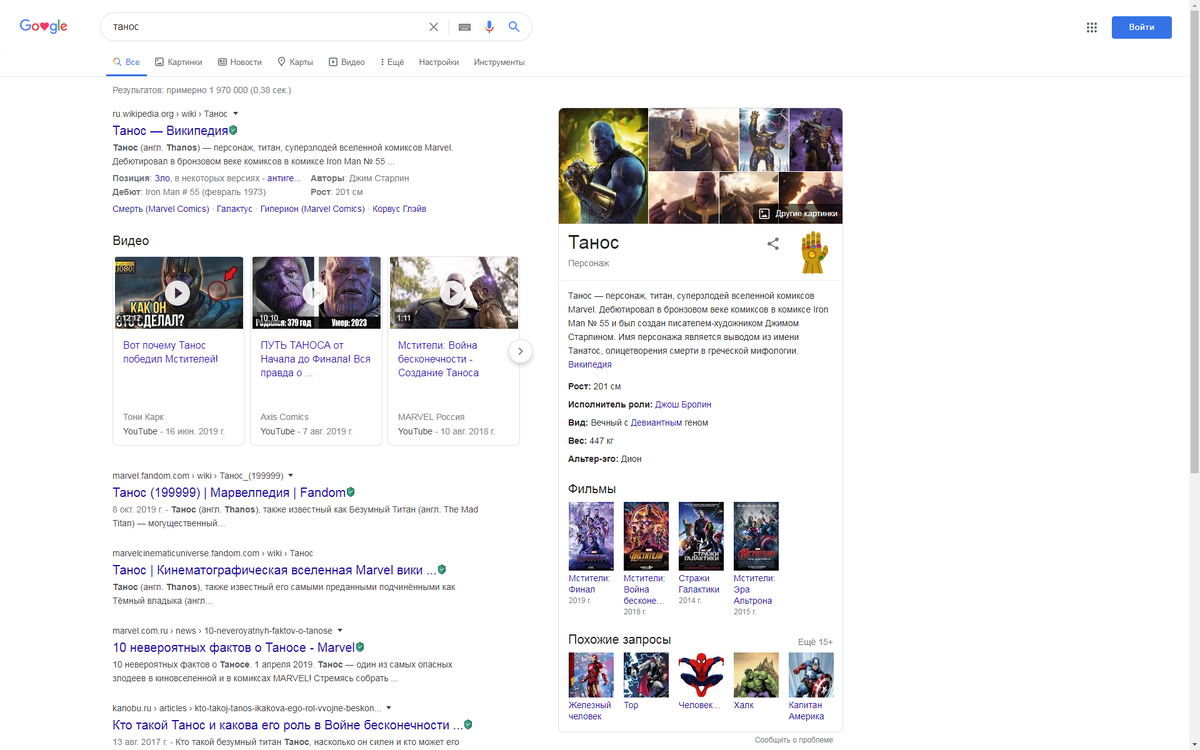Open the Ещё more menu

coord(392,62)
